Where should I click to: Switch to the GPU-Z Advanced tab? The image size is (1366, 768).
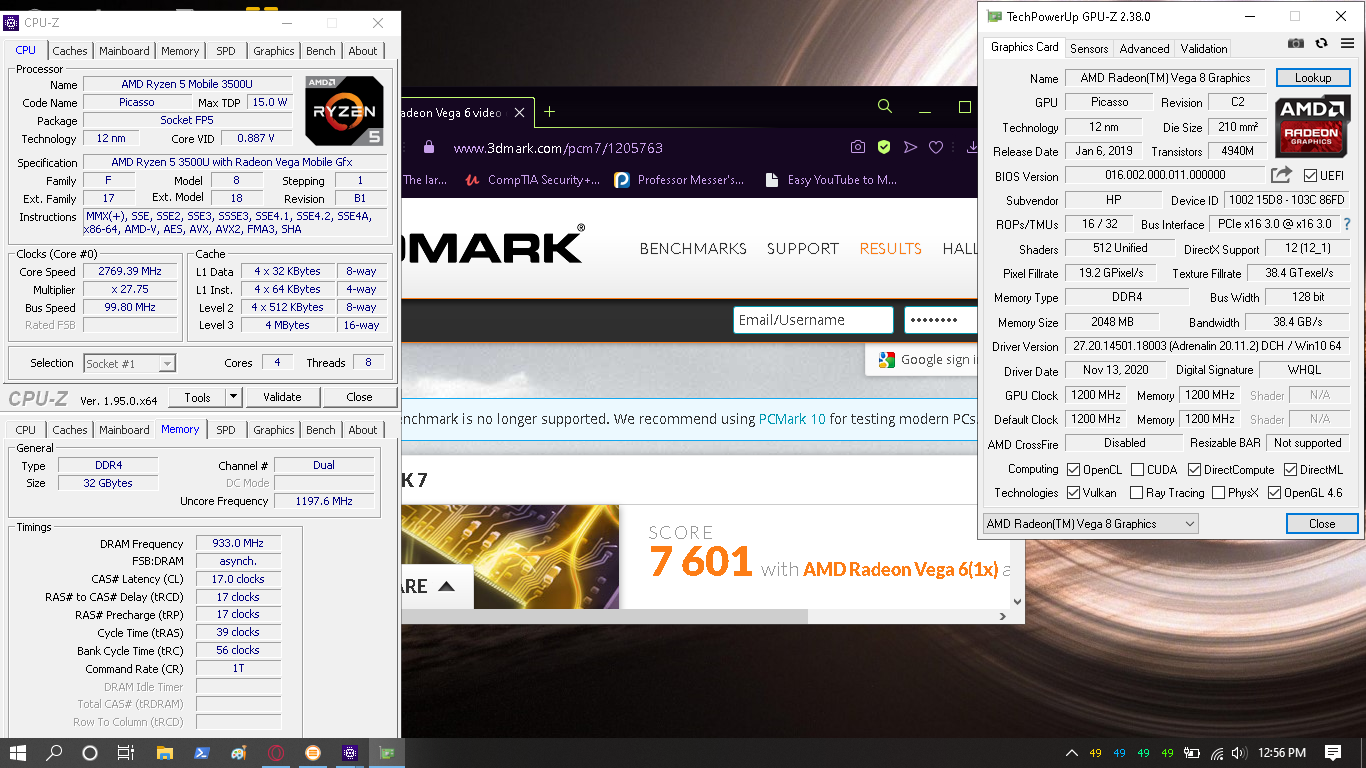point(1144,48)
